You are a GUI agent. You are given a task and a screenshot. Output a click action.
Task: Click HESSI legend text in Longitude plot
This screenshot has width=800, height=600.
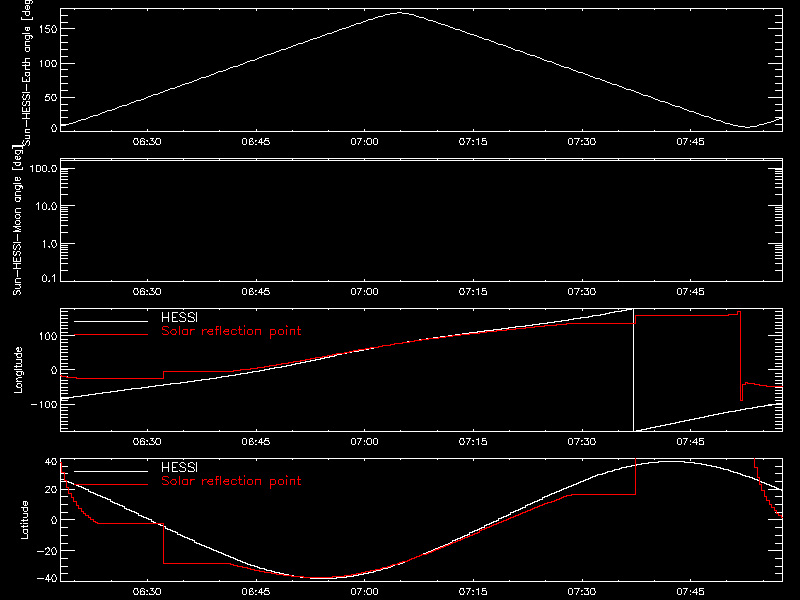point(179,317)
